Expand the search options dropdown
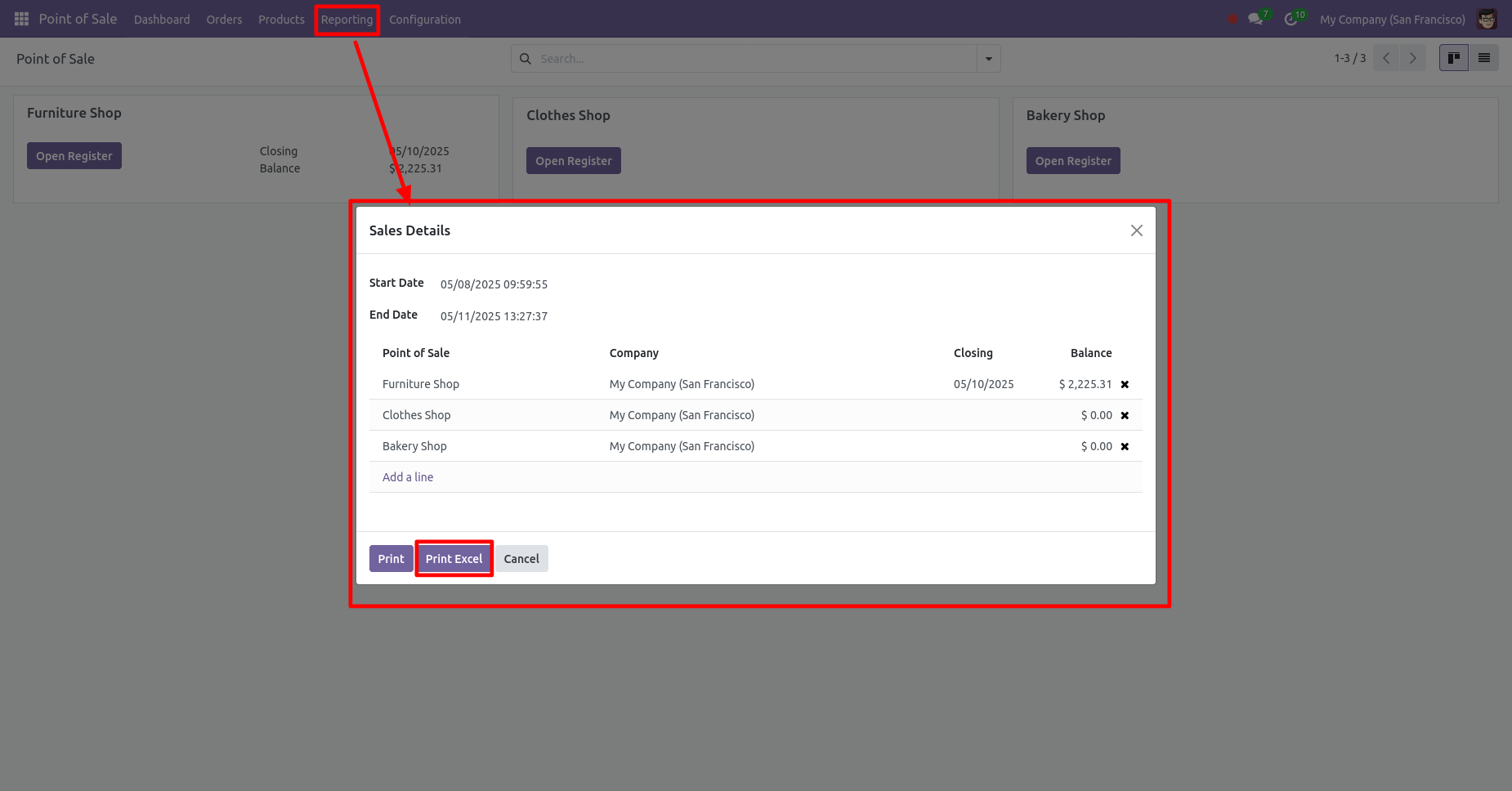Image resolution: width=1512 pixels, height=791 pixels. coord(989,59)
